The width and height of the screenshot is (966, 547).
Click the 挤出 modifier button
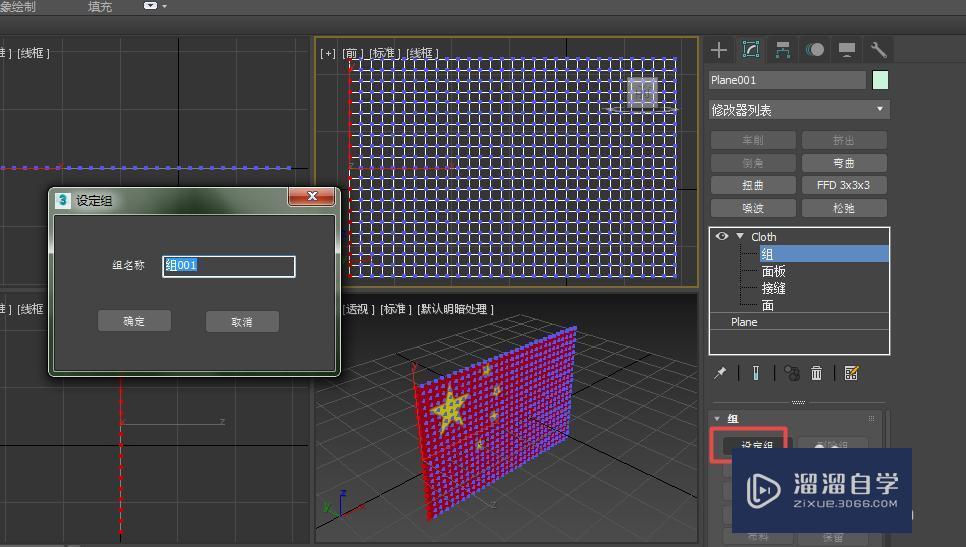(844, 140)
